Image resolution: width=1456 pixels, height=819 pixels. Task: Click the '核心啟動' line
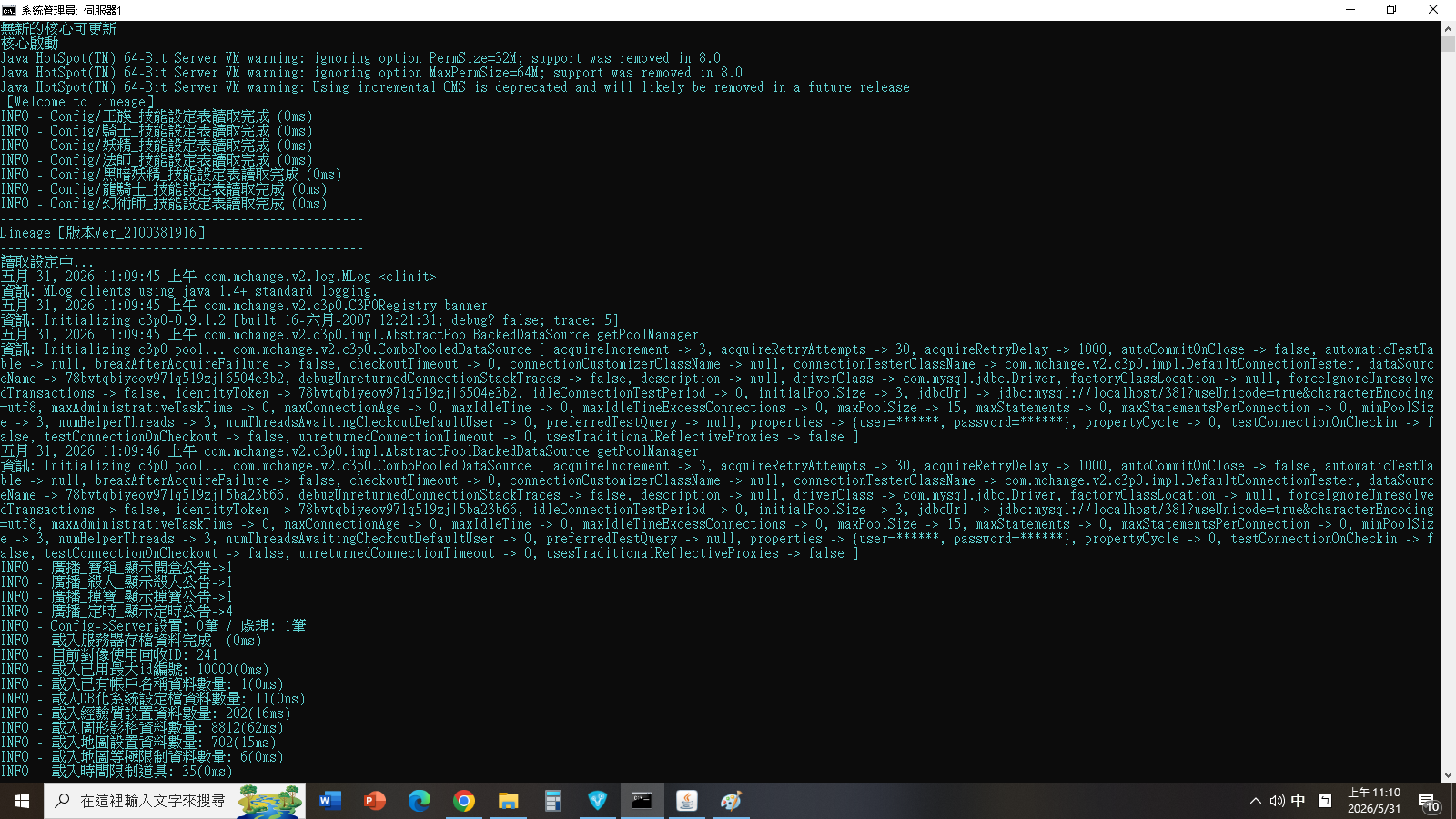tap(29, 44)
